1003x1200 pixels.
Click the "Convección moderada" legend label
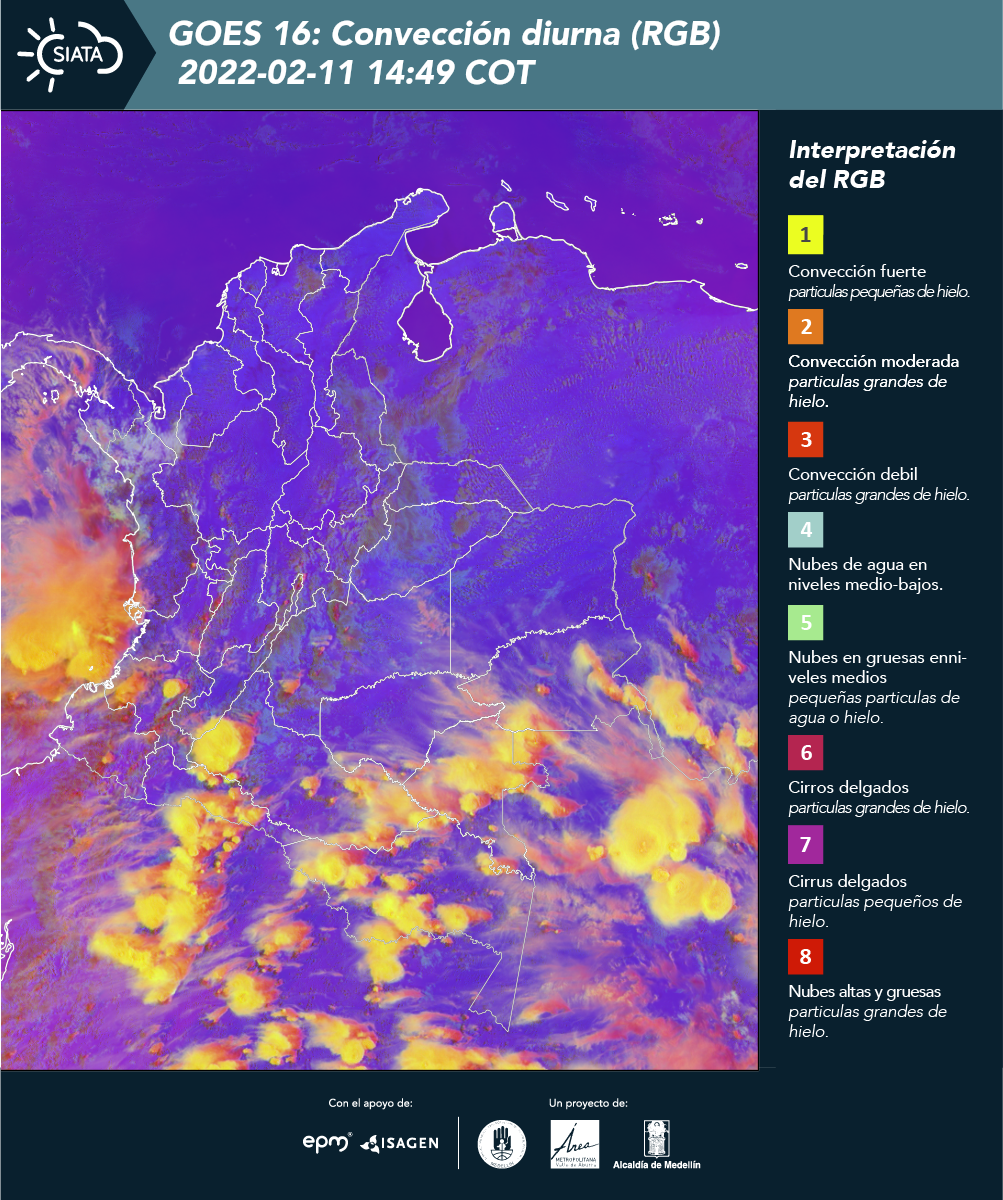[873, 361]
